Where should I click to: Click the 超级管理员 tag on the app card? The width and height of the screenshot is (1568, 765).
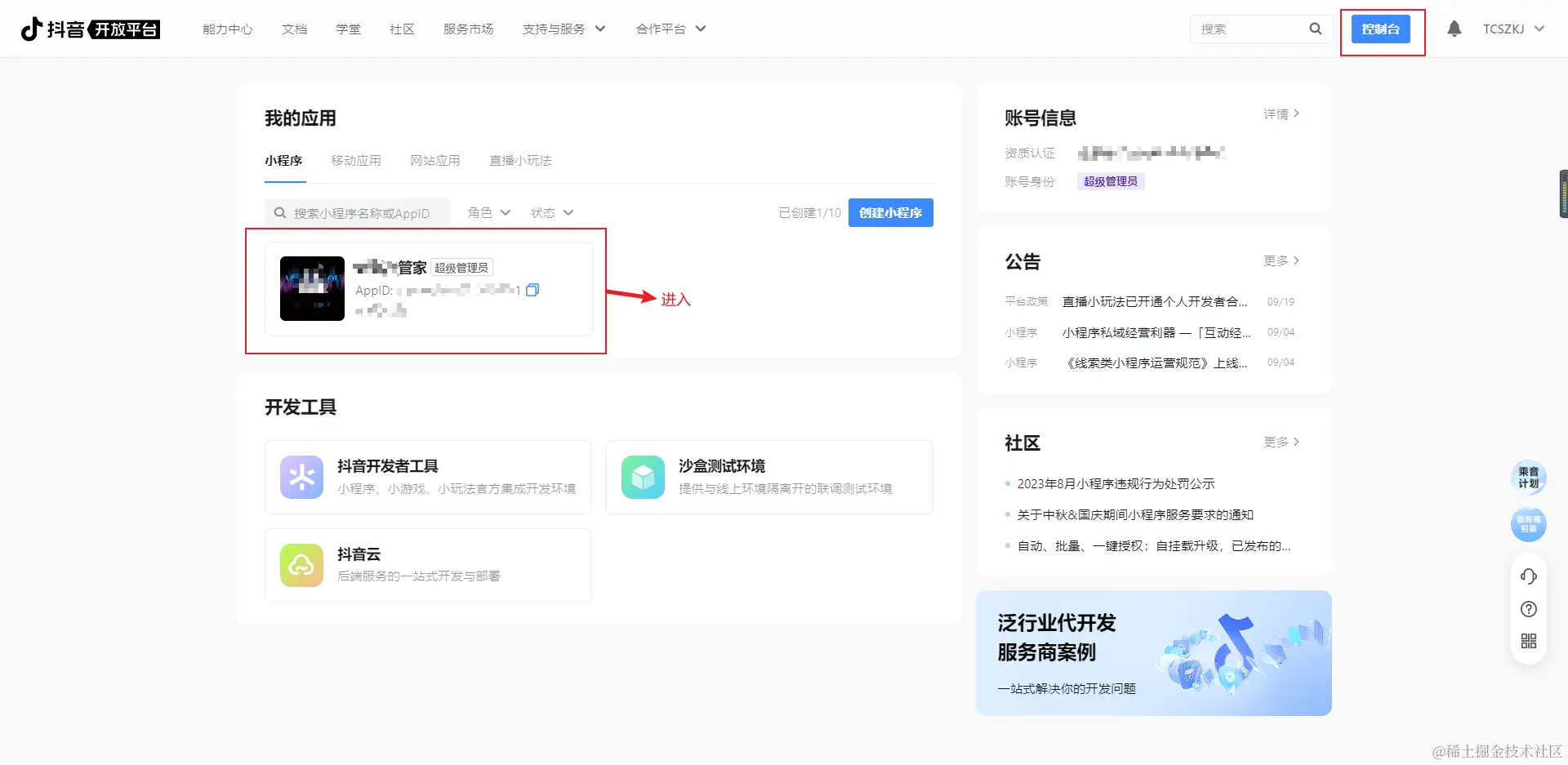point(461,268)
